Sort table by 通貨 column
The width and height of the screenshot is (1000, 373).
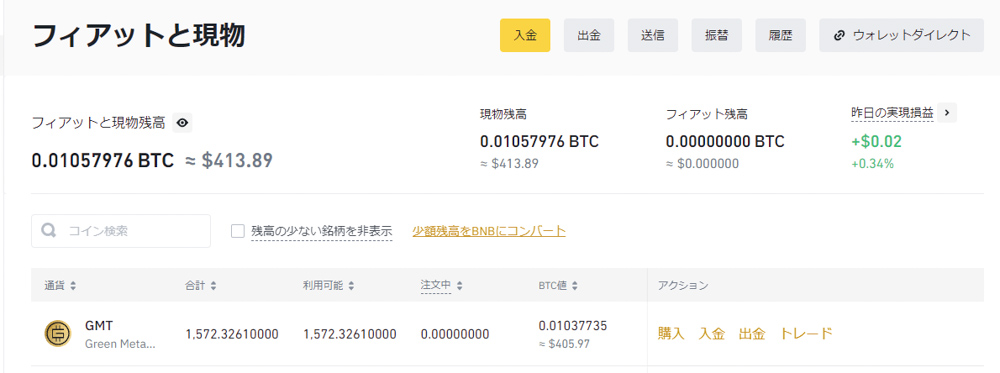click(61, 286)
